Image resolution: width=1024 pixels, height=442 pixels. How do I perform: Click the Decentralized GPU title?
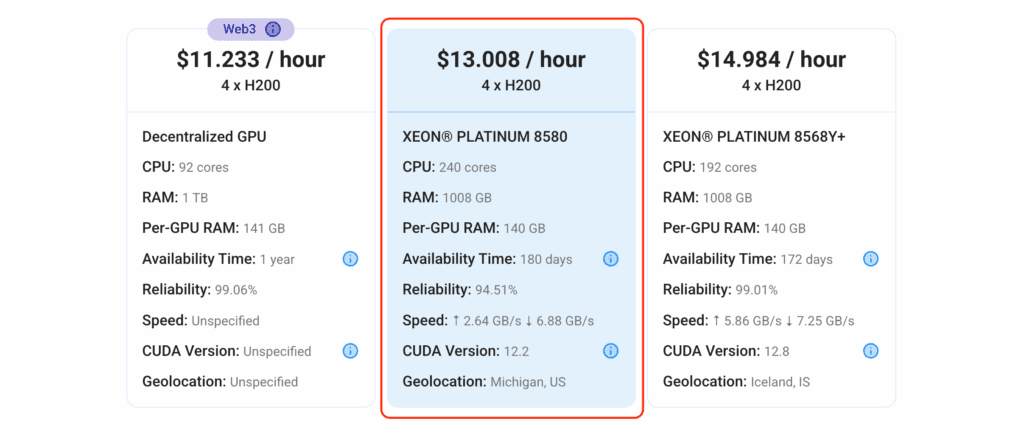(x=204, y=137)
